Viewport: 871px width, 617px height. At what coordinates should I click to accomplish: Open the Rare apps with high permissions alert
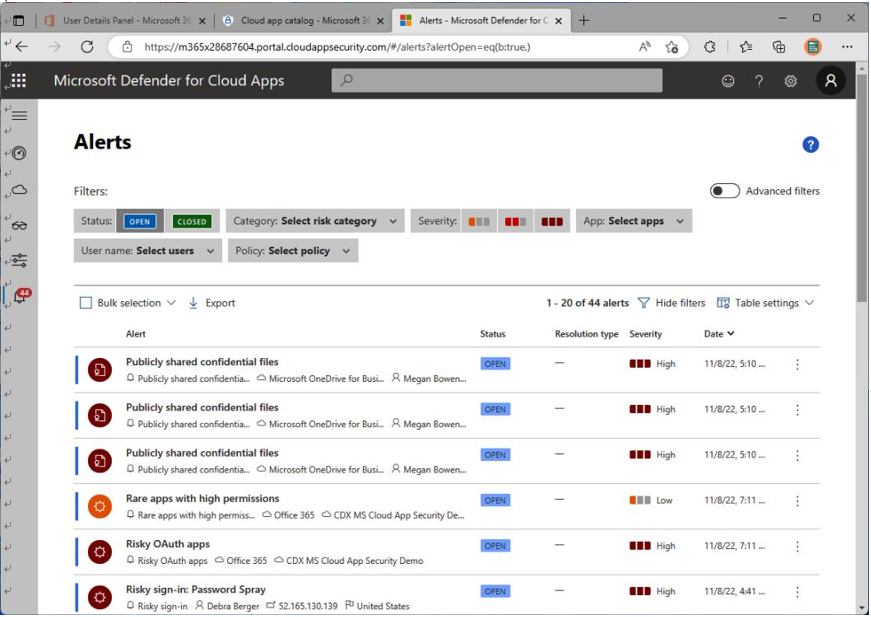tap(203, 499)
